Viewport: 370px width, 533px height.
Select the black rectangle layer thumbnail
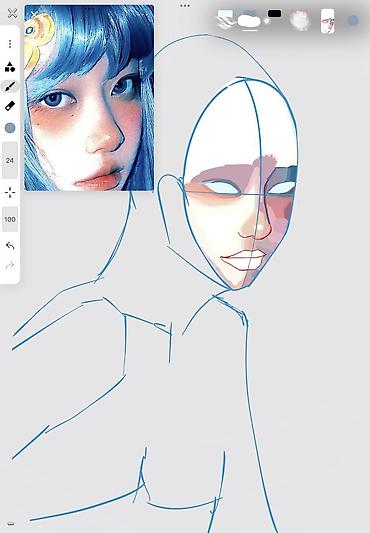coord(274,14)
